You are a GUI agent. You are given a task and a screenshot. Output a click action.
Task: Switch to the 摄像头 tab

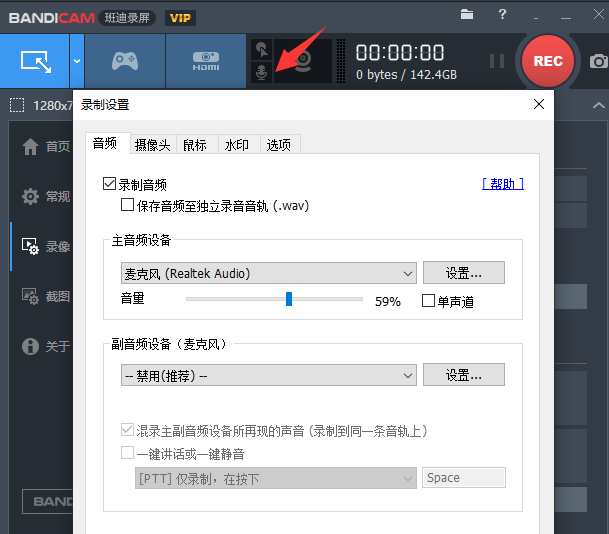tap(153, 145)
